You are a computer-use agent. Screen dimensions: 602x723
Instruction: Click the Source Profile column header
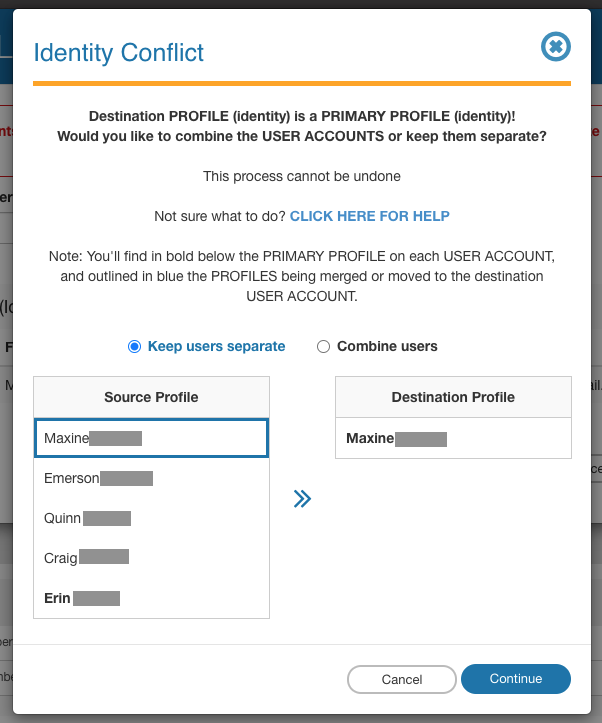(151, 397)
